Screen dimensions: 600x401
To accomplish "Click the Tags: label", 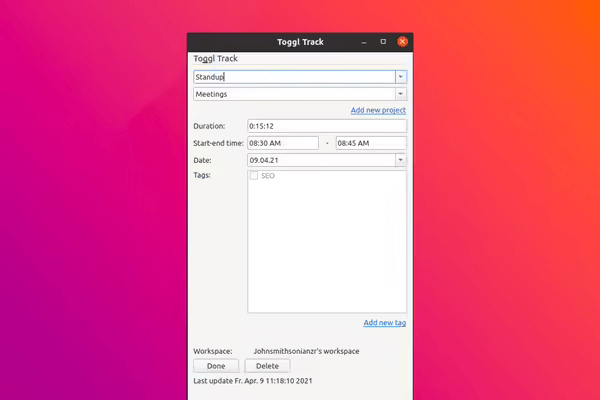I will pos(202,175).
